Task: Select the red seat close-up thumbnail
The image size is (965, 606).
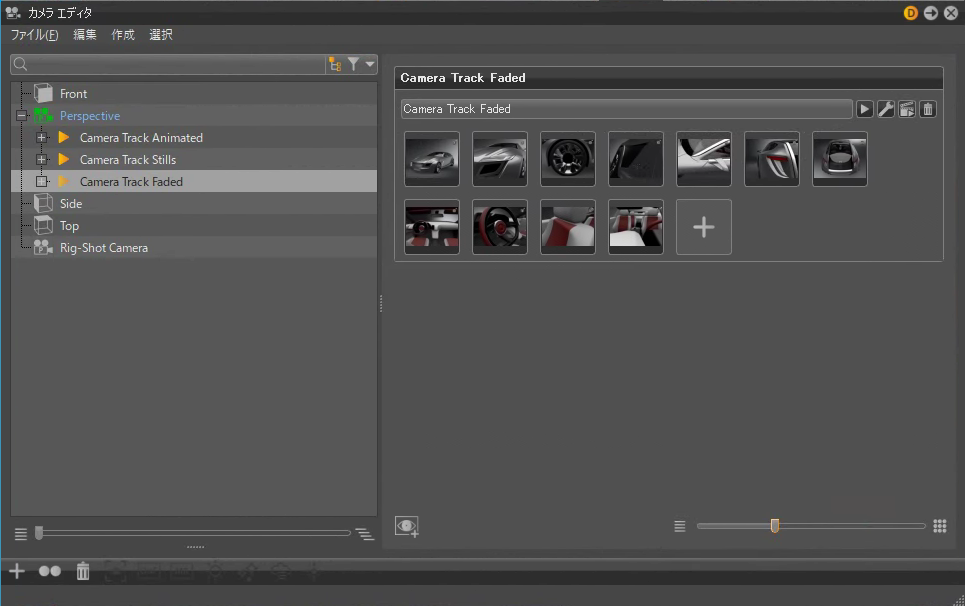Action: tap(567, 227)
